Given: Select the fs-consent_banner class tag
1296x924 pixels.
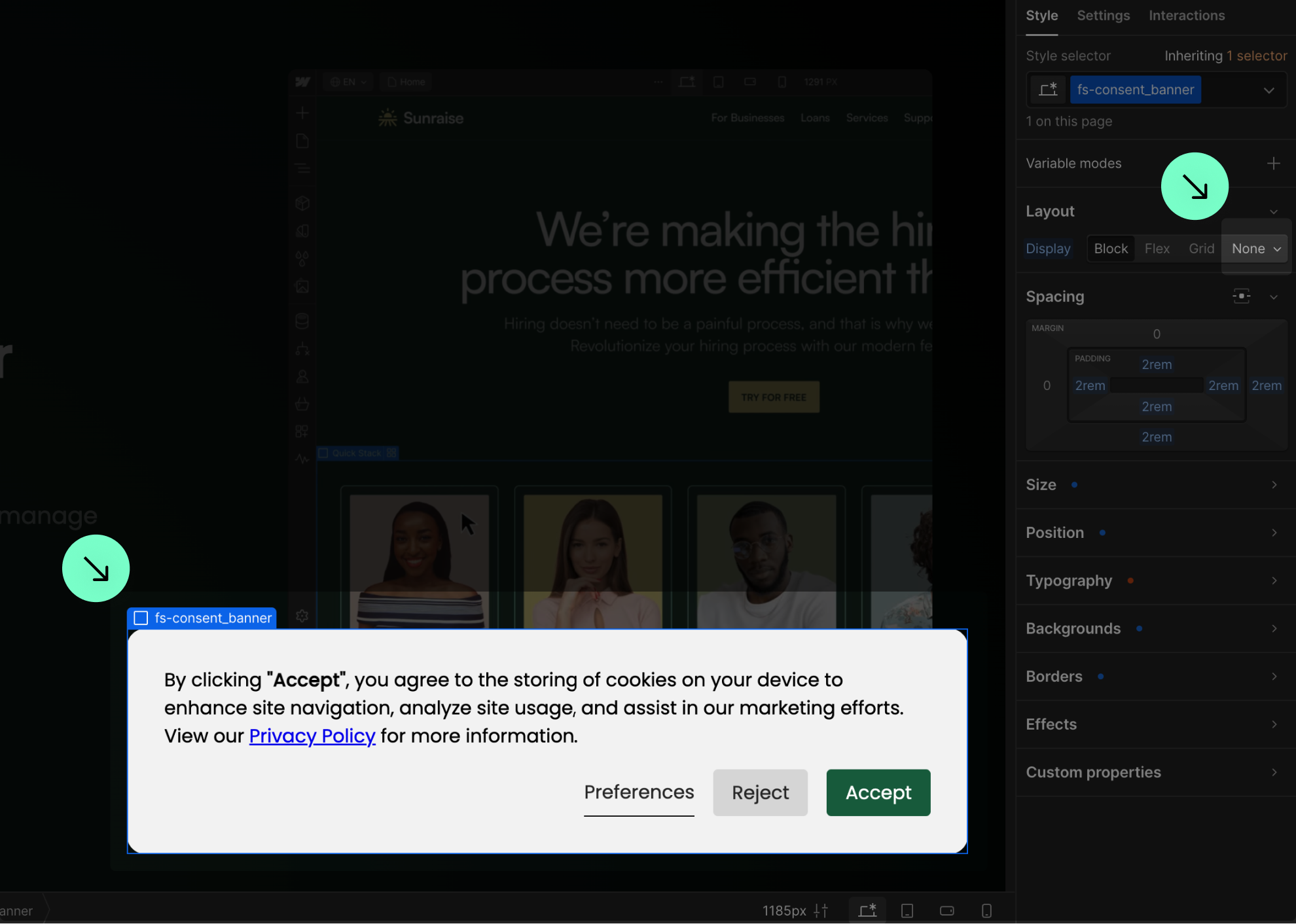Looking at the screenshot, I should point(1135,90).
